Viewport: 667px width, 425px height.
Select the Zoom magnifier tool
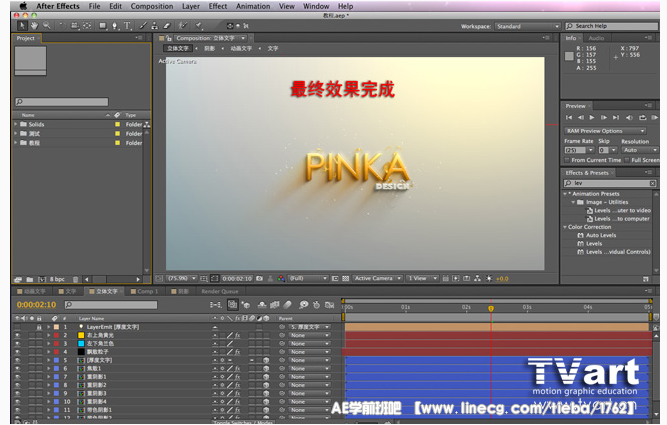pos(47,26)
